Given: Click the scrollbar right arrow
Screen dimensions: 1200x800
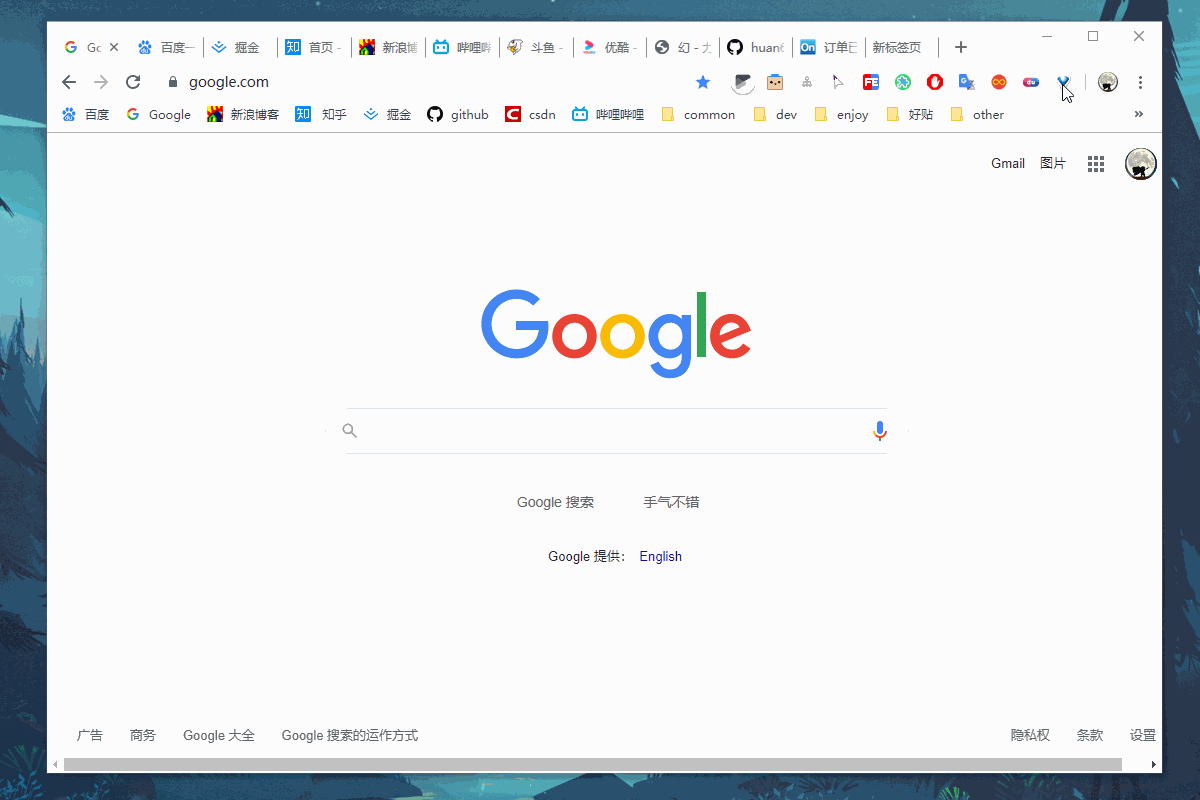Looking at the screenshot, I should [1154, 764].
